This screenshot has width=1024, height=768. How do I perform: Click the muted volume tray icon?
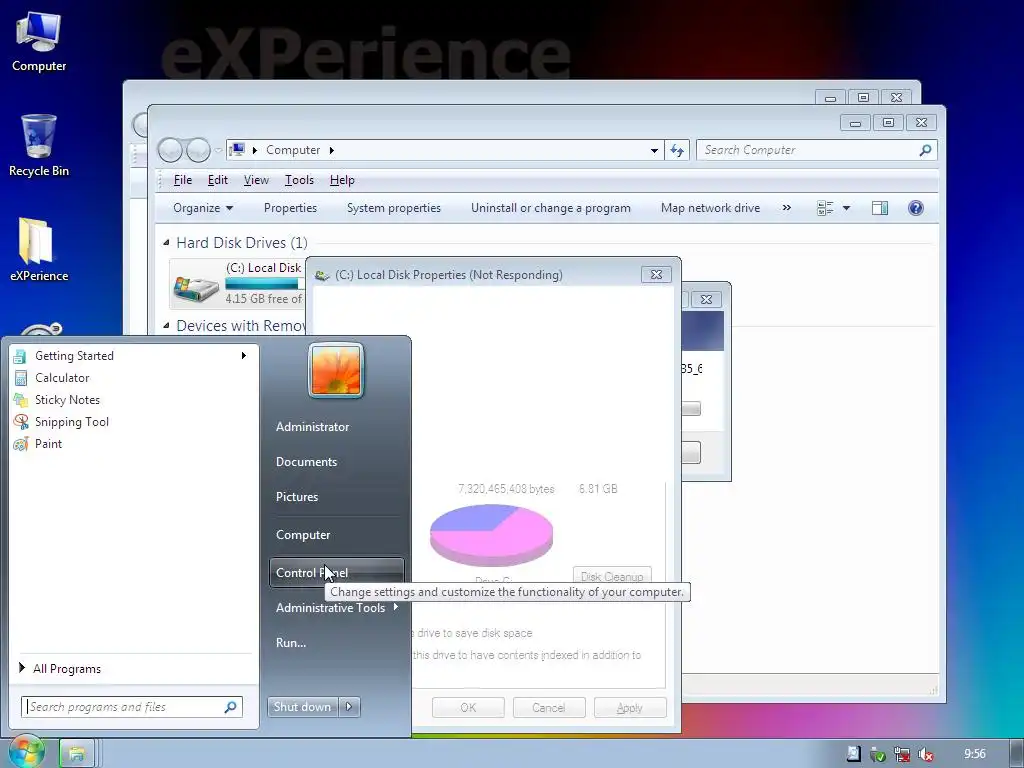click(x=925, y=754)
